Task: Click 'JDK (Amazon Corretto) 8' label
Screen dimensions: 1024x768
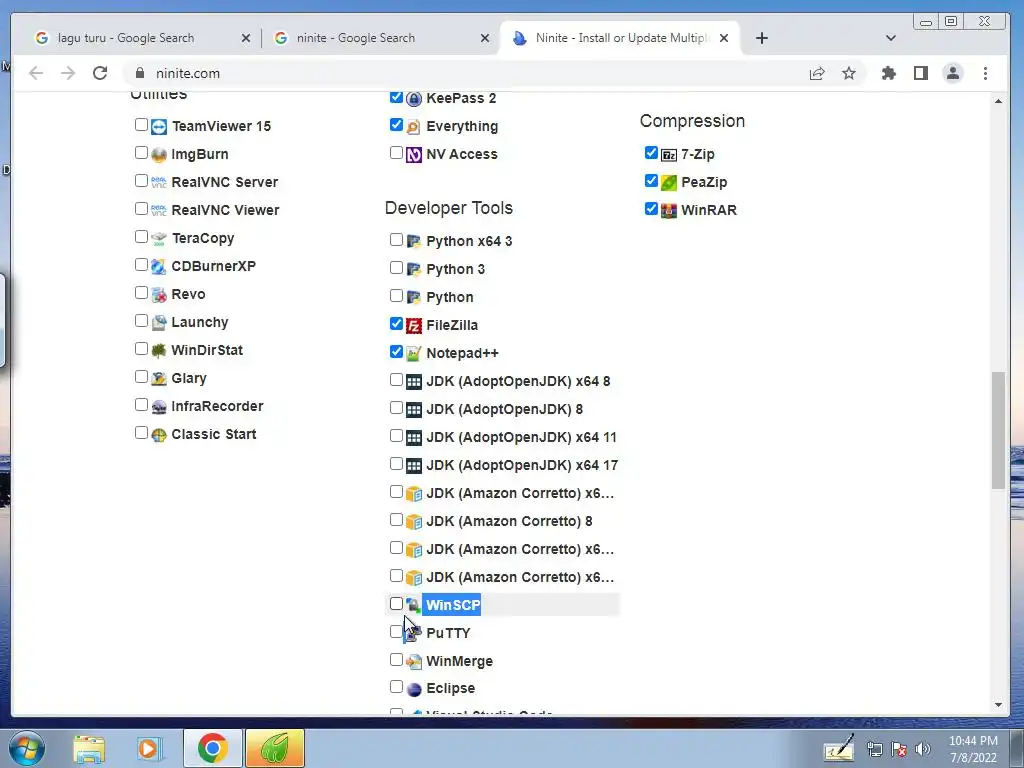Action: 509,521
